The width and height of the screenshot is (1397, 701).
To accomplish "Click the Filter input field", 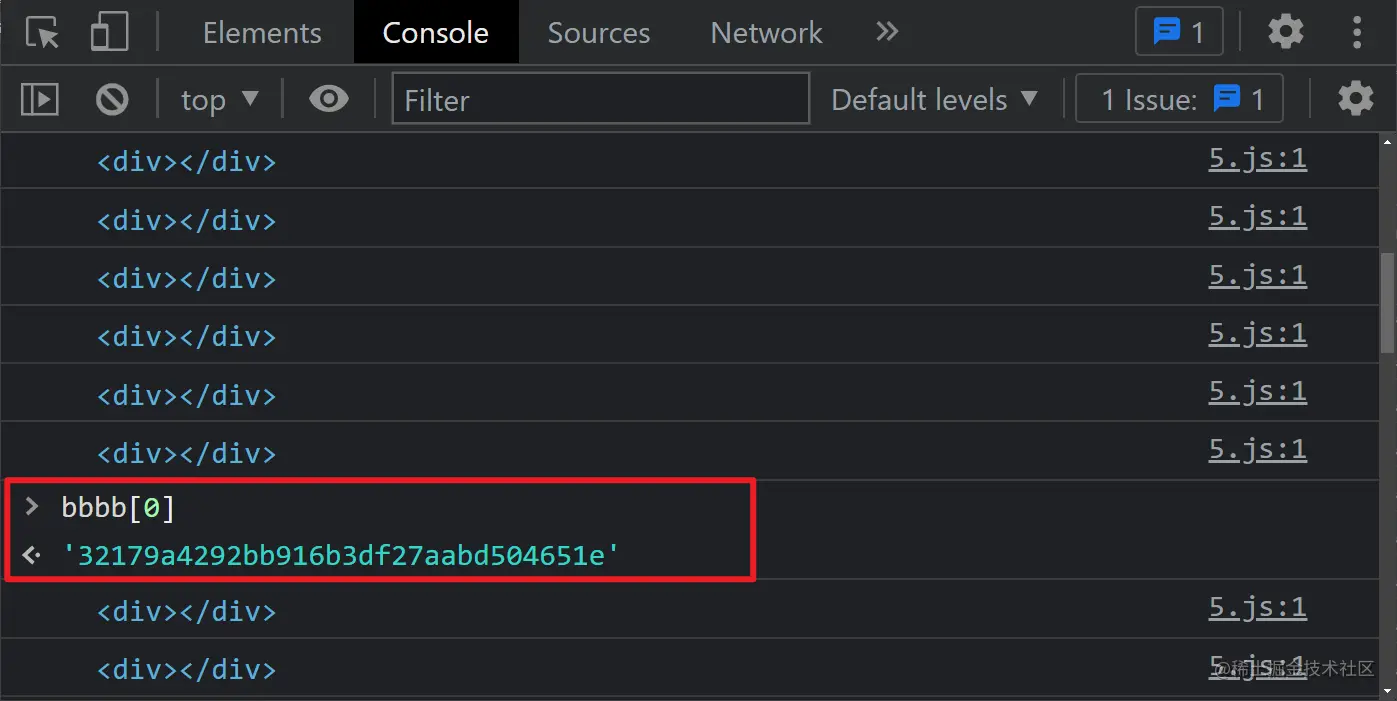I will pos(600,99).
